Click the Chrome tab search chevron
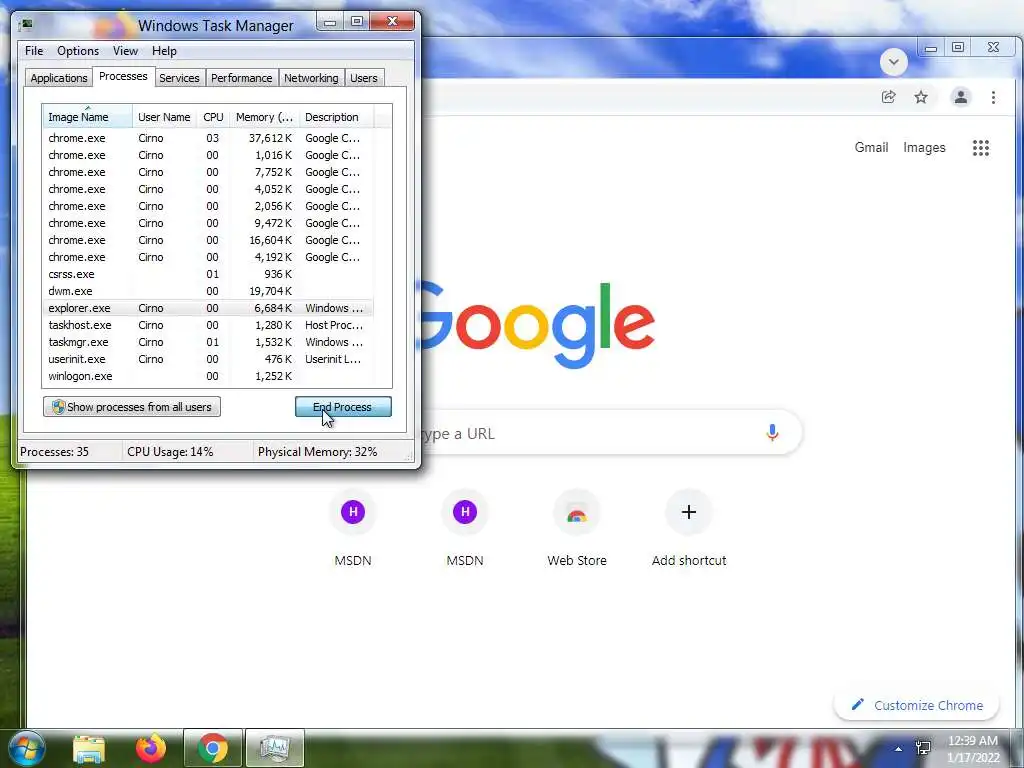Viewport: 1024px width, 768px height. point(893,62)
